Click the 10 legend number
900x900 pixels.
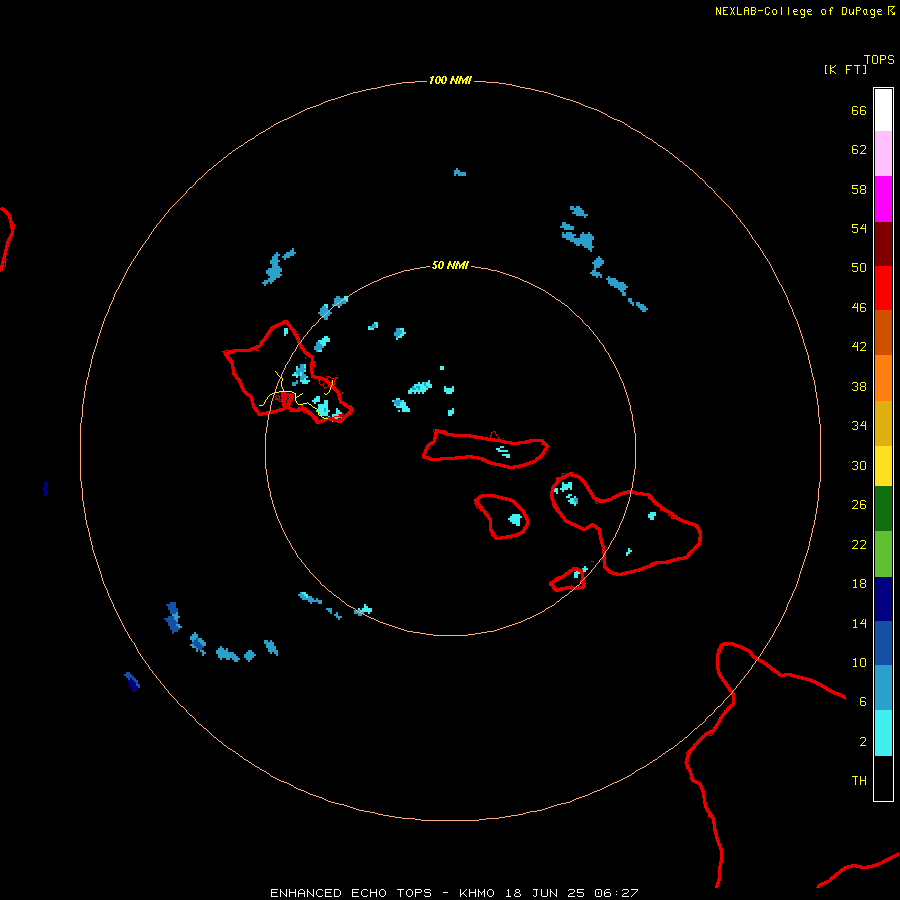click(859, 662)
